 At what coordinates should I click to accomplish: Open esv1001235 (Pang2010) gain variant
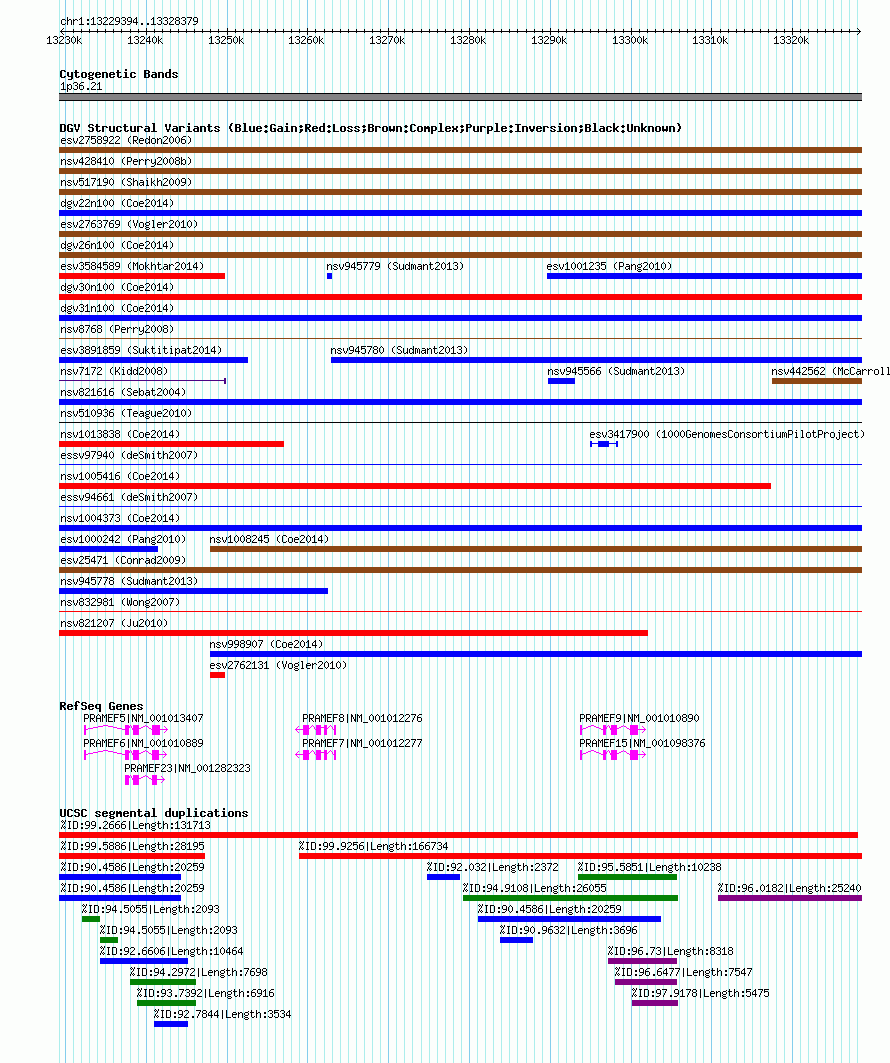704,276
